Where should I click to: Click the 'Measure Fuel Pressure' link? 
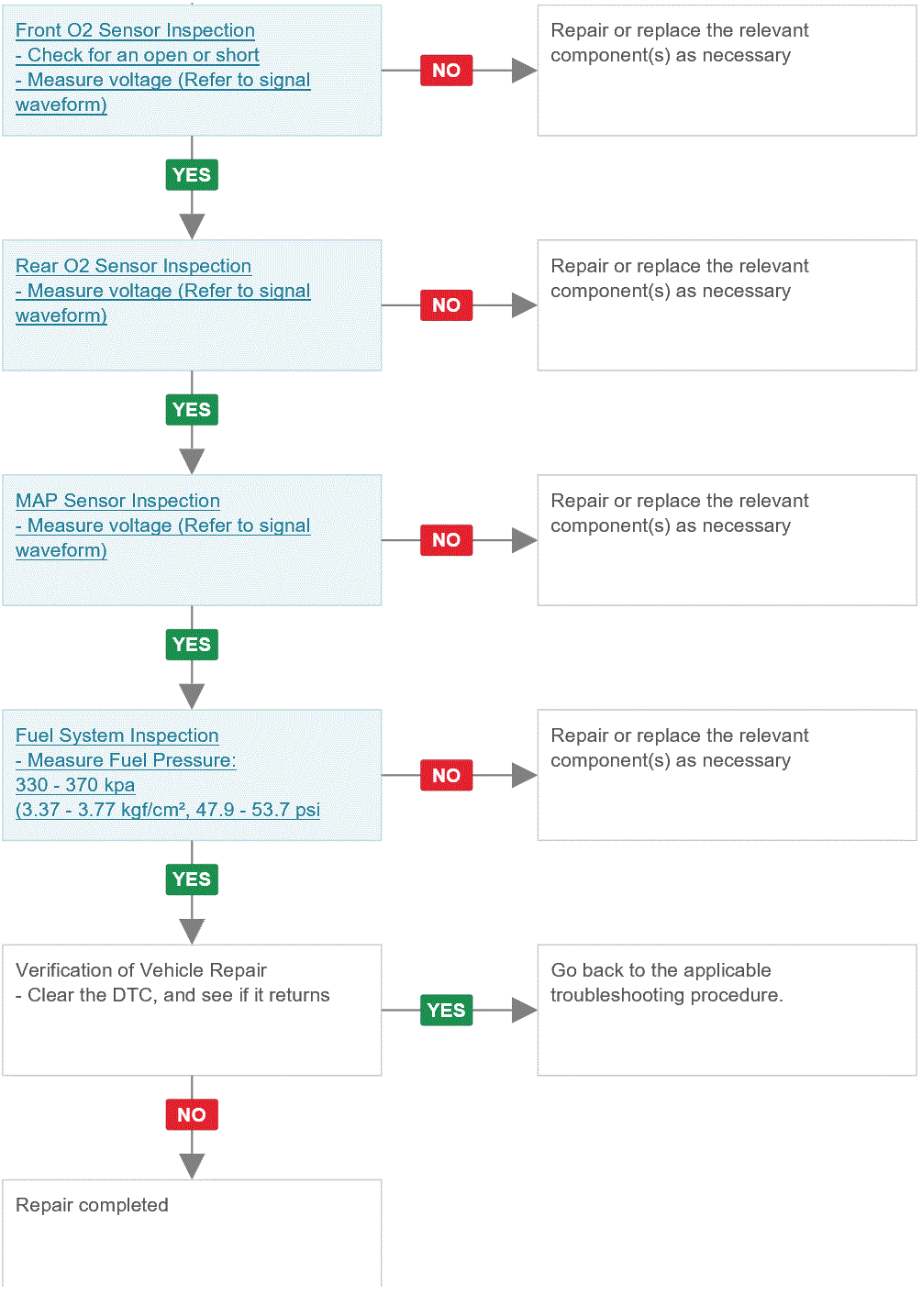pyautogui.click(x=126, y=760)
